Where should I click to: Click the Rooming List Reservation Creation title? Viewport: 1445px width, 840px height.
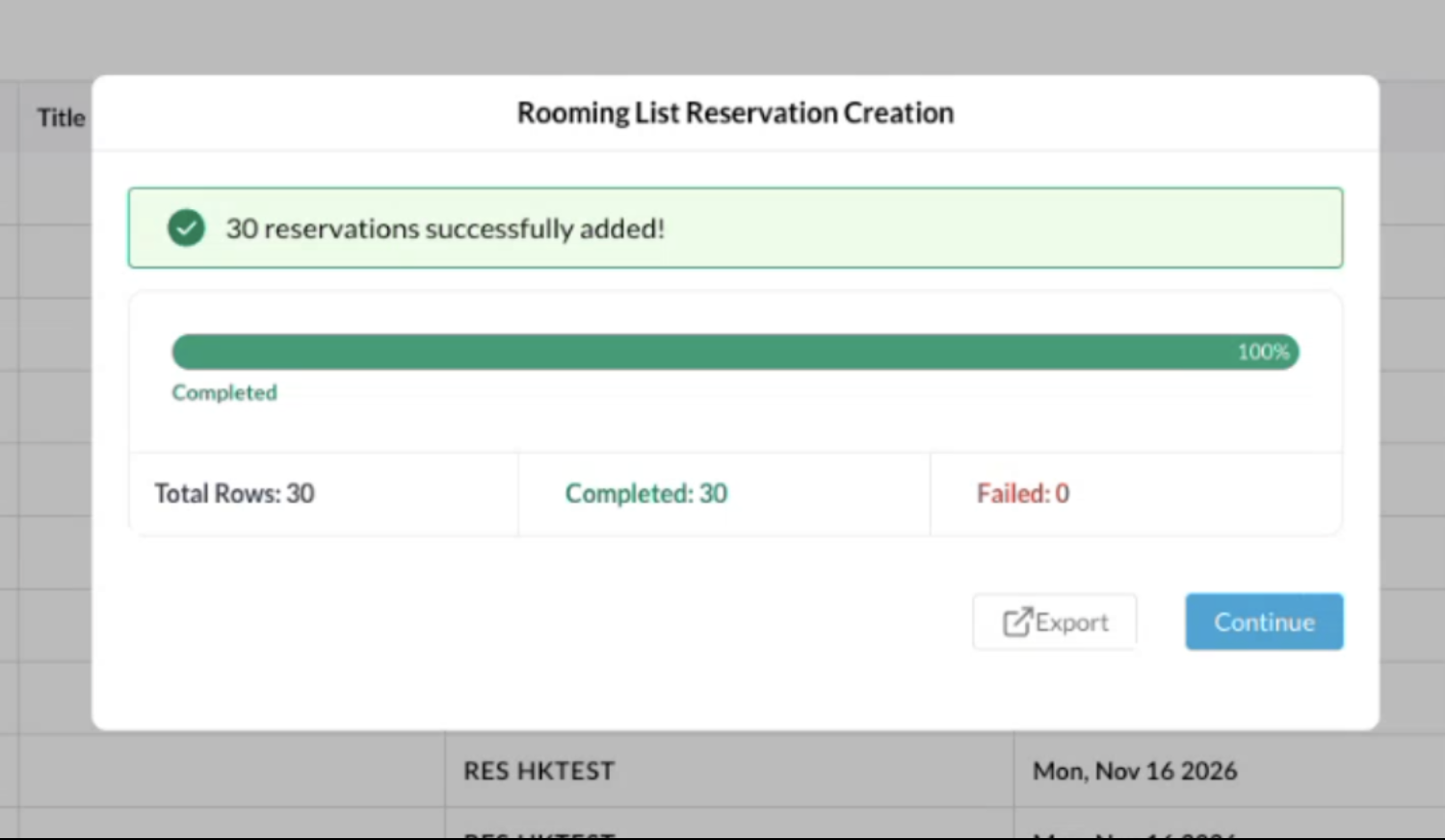(x=735, y=113)
